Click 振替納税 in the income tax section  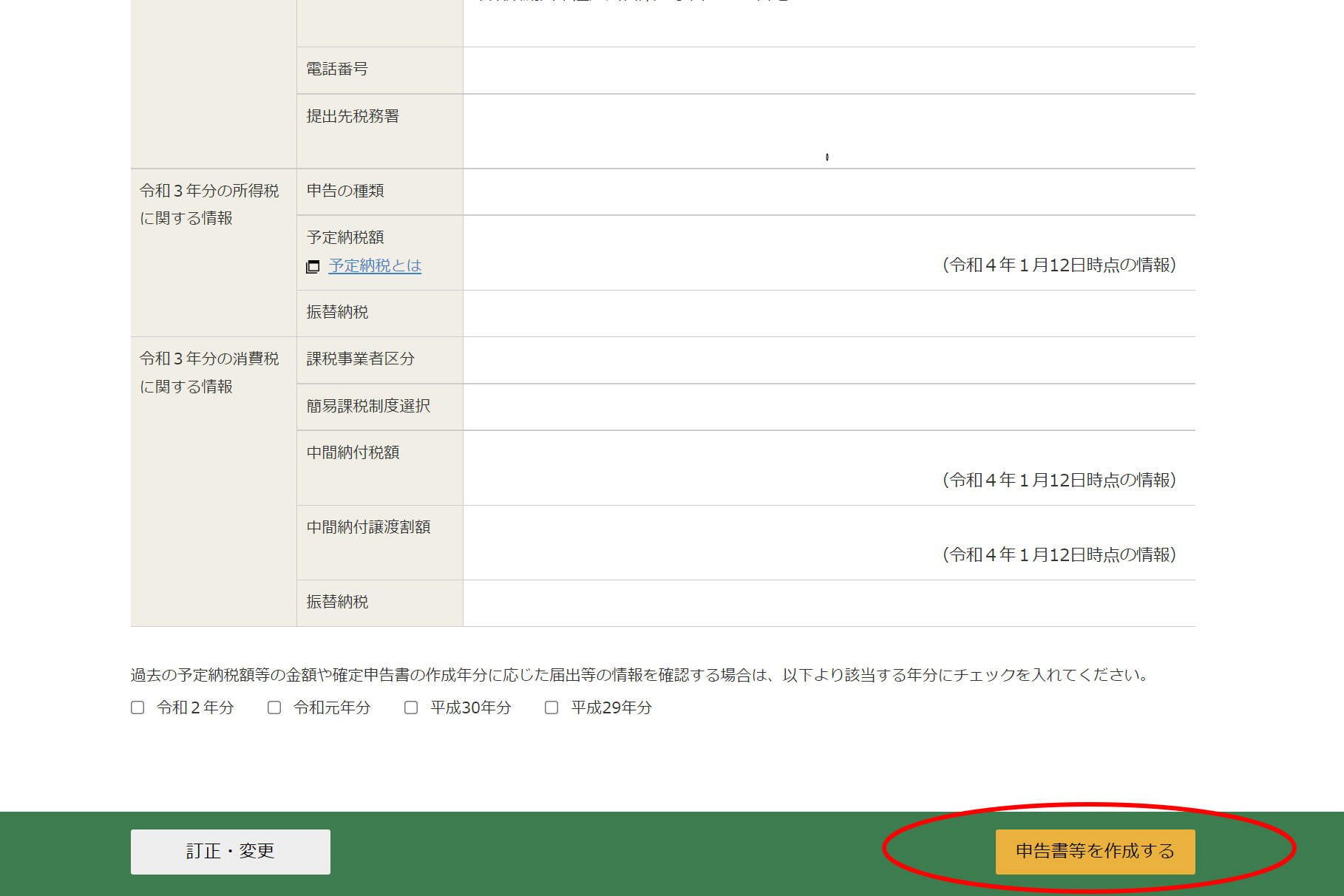point(337,312)
